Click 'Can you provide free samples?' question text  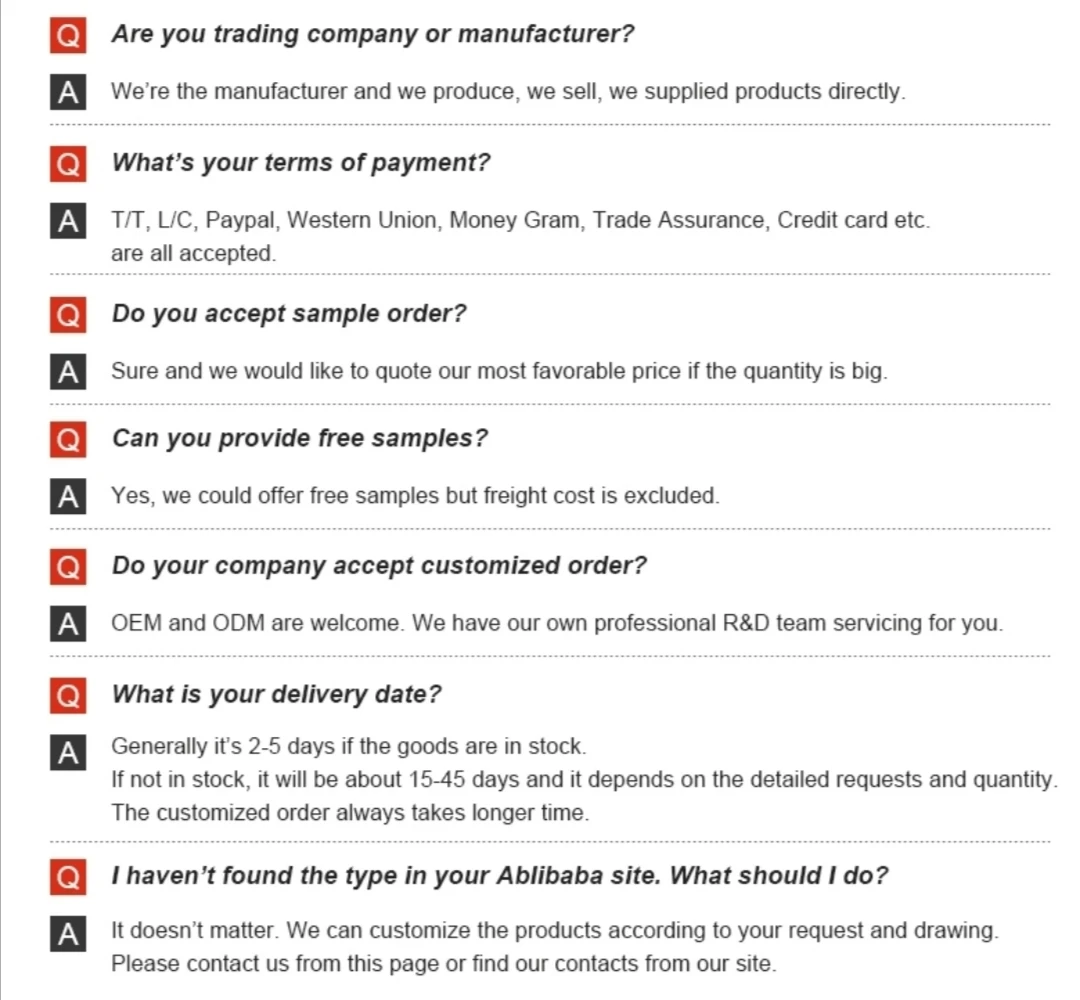coord(299,439)
